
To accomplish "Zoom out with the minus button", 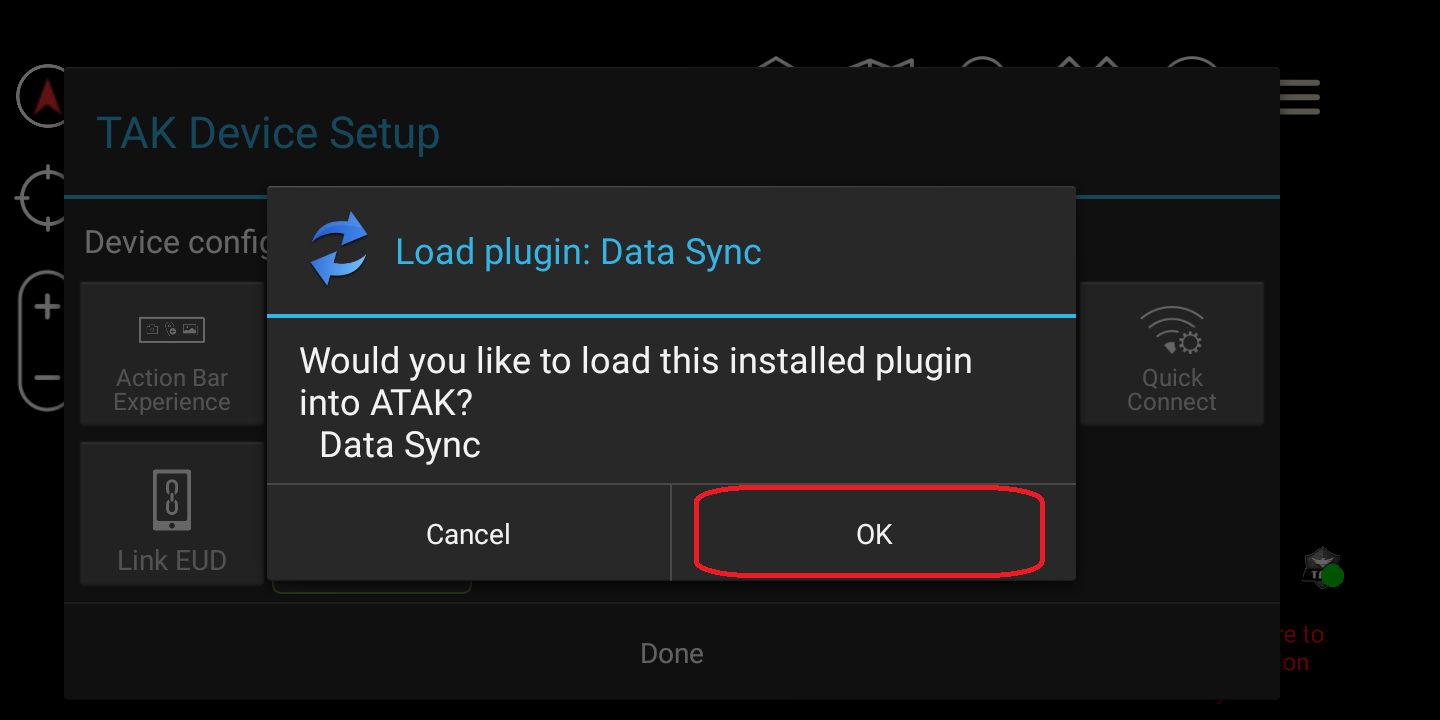I will click(x=46, y=379).
